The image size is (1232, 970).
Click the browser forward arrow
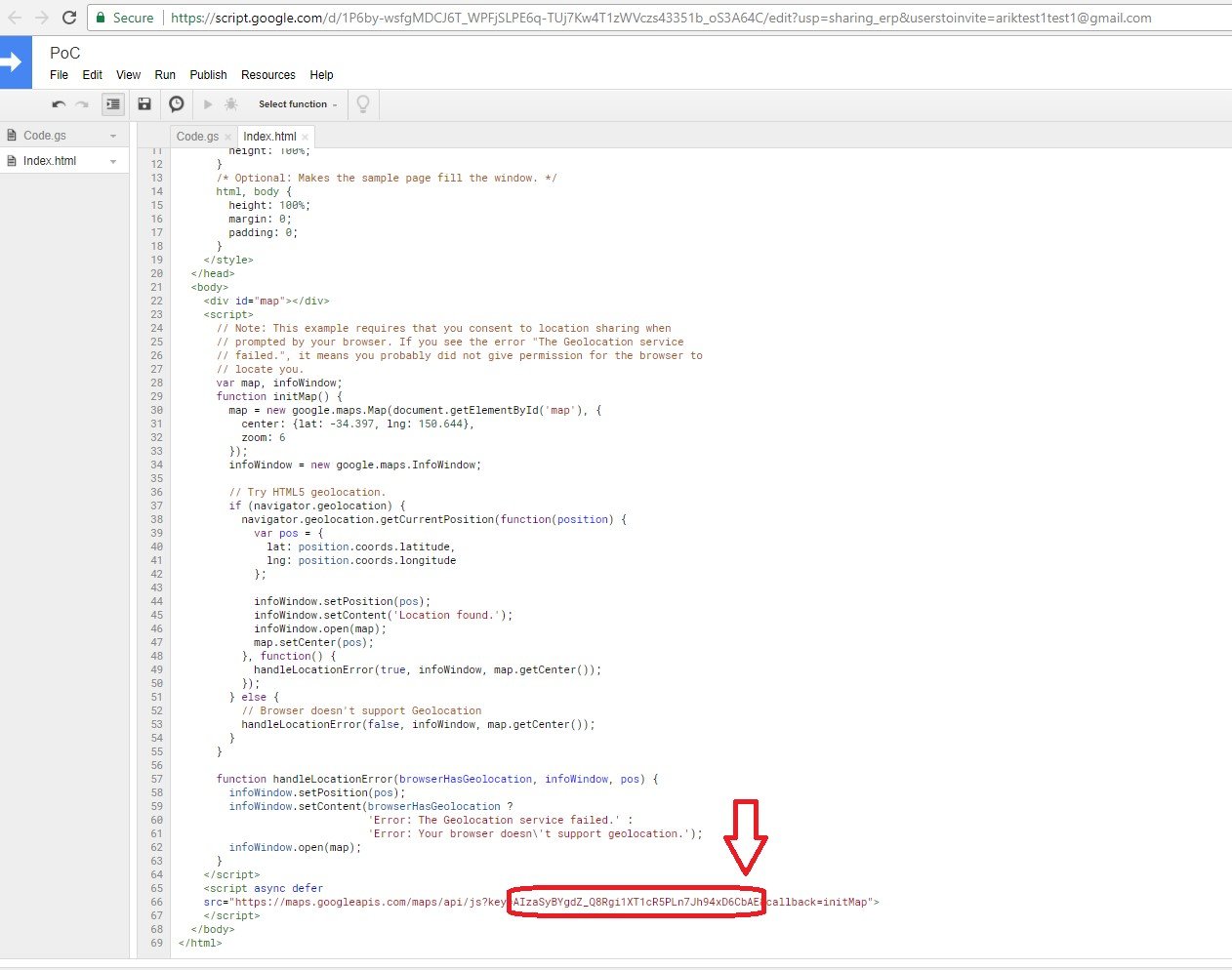tap(42, 18)
